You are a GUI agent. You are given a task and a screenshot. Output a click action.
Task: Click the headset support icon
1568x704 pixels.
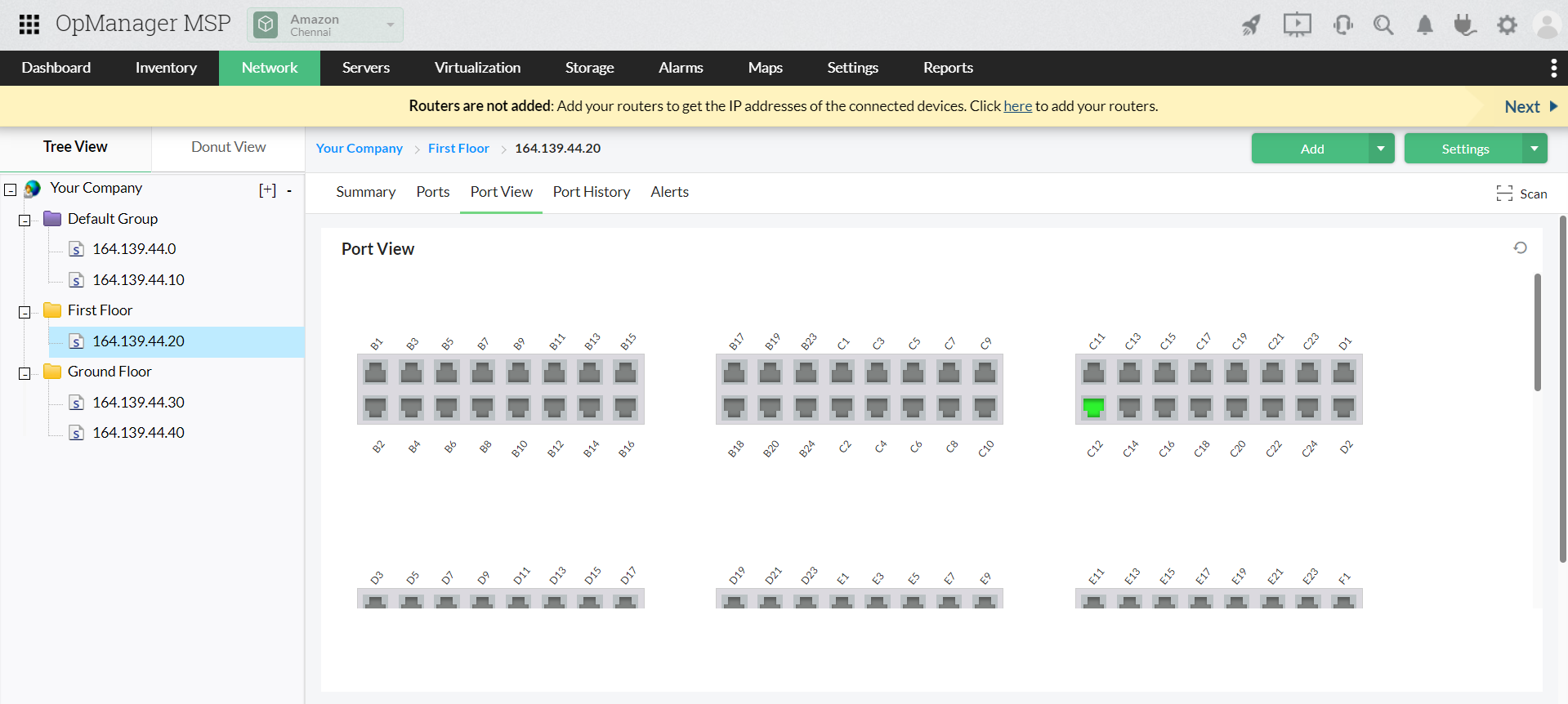(x=1342, y=25)
